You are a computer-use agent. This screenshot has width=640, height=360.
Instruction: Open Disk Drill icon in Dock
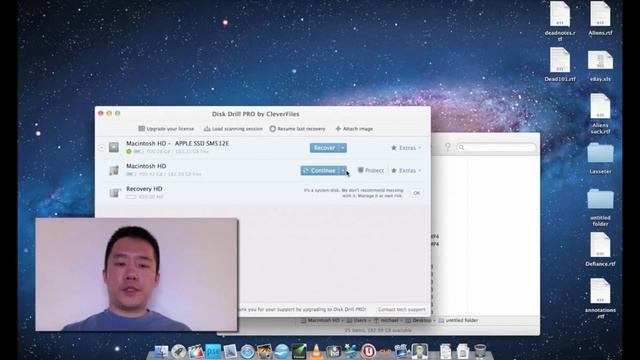tap(420, 351)
